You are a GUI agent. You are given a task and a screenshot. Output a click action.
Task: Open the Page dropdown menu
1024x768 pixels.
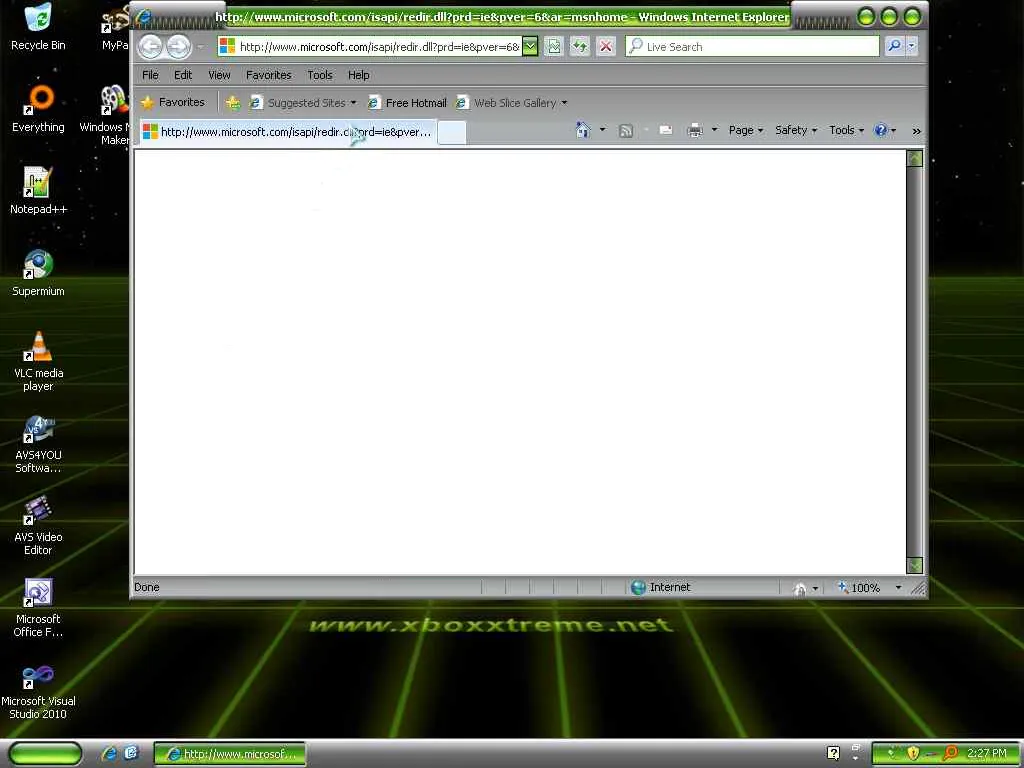coord(746,130)
